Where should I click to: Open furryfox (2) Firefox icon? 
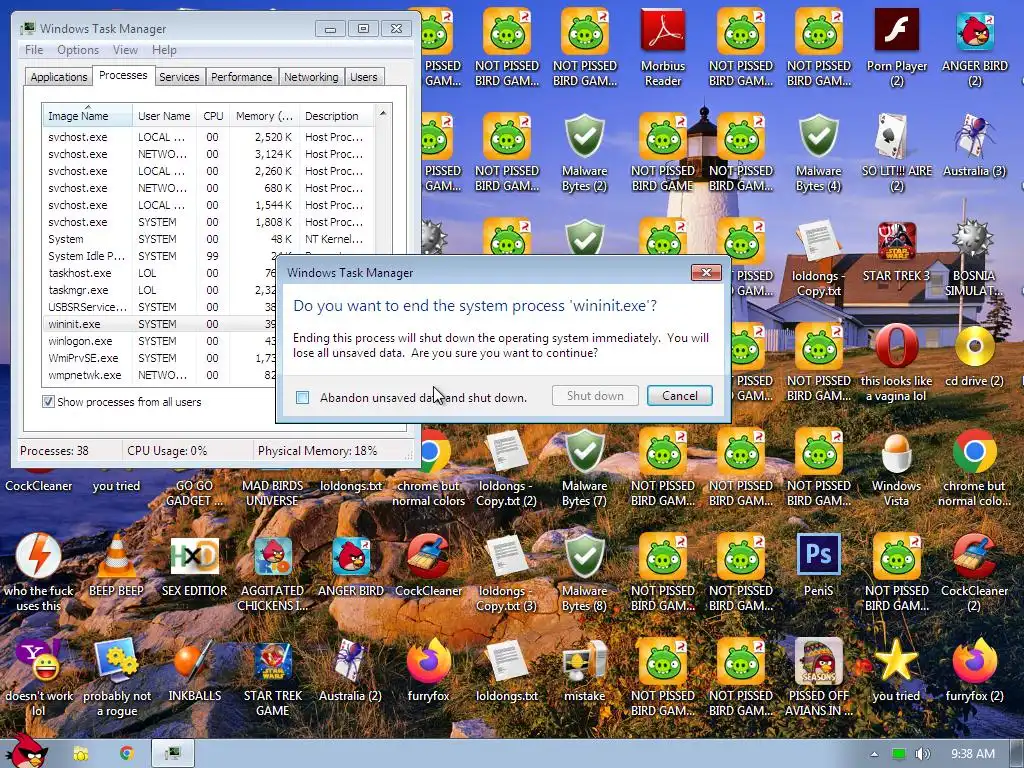tap(974, 671)
